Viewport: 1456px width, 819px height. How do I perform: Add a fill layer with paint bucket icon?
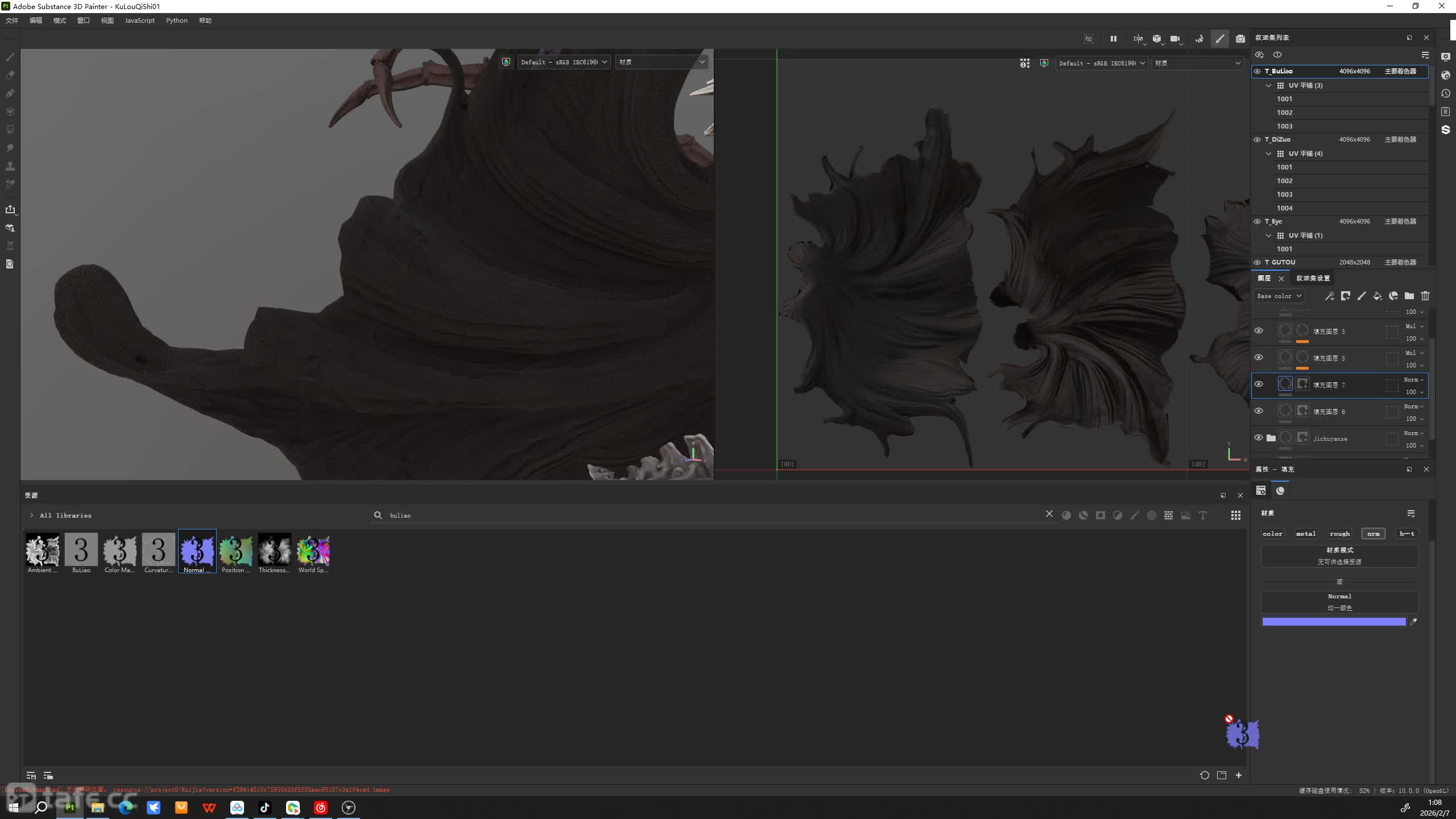tap(1377, 296)
